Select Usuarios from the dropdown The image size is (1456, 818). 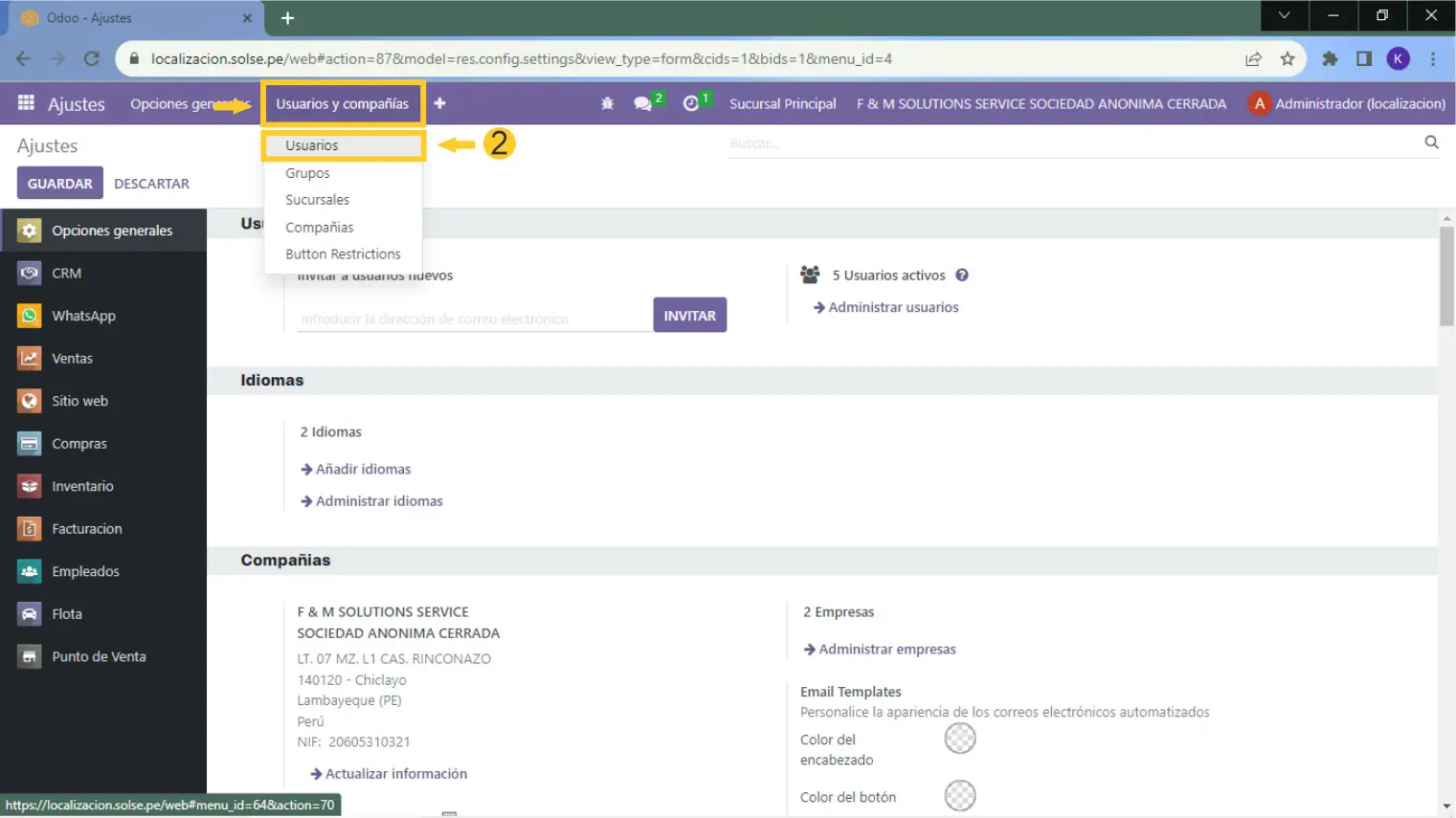click(x=343, y=145)
